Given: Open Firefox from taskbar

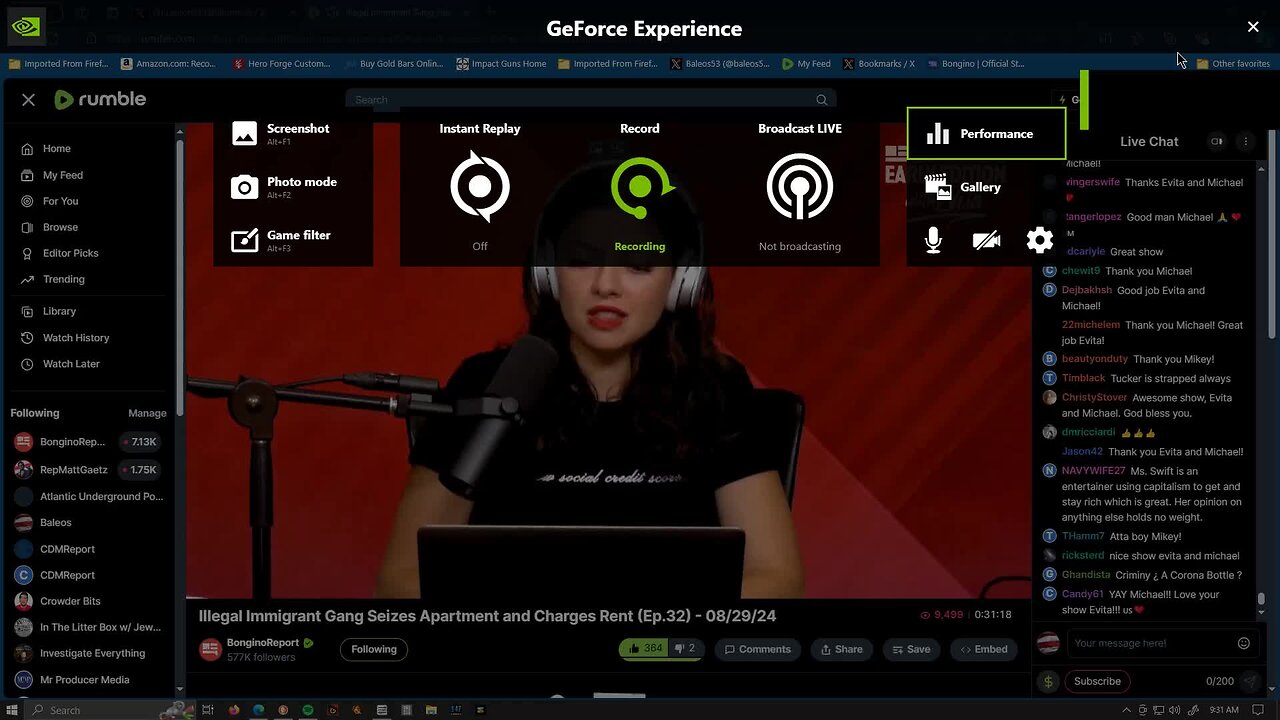Looking at the screenshot, I should click(x=234, y=710).
